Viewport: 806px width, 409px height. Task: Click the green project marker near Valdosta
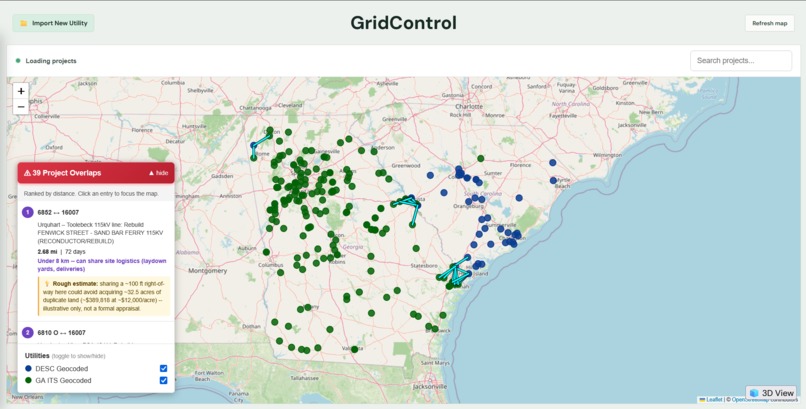click(354, 349)
